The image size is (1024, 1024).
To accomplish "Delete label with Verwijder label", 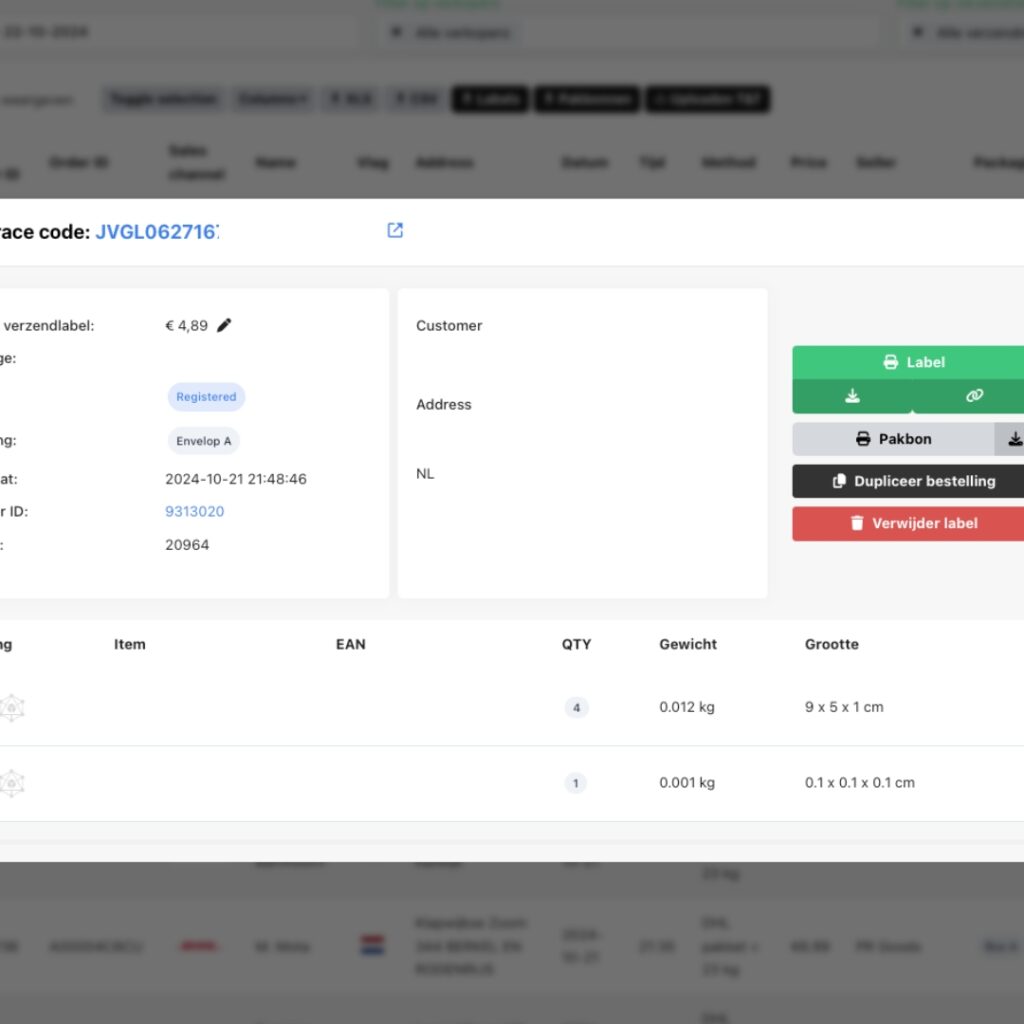I will tap(913, 523).
